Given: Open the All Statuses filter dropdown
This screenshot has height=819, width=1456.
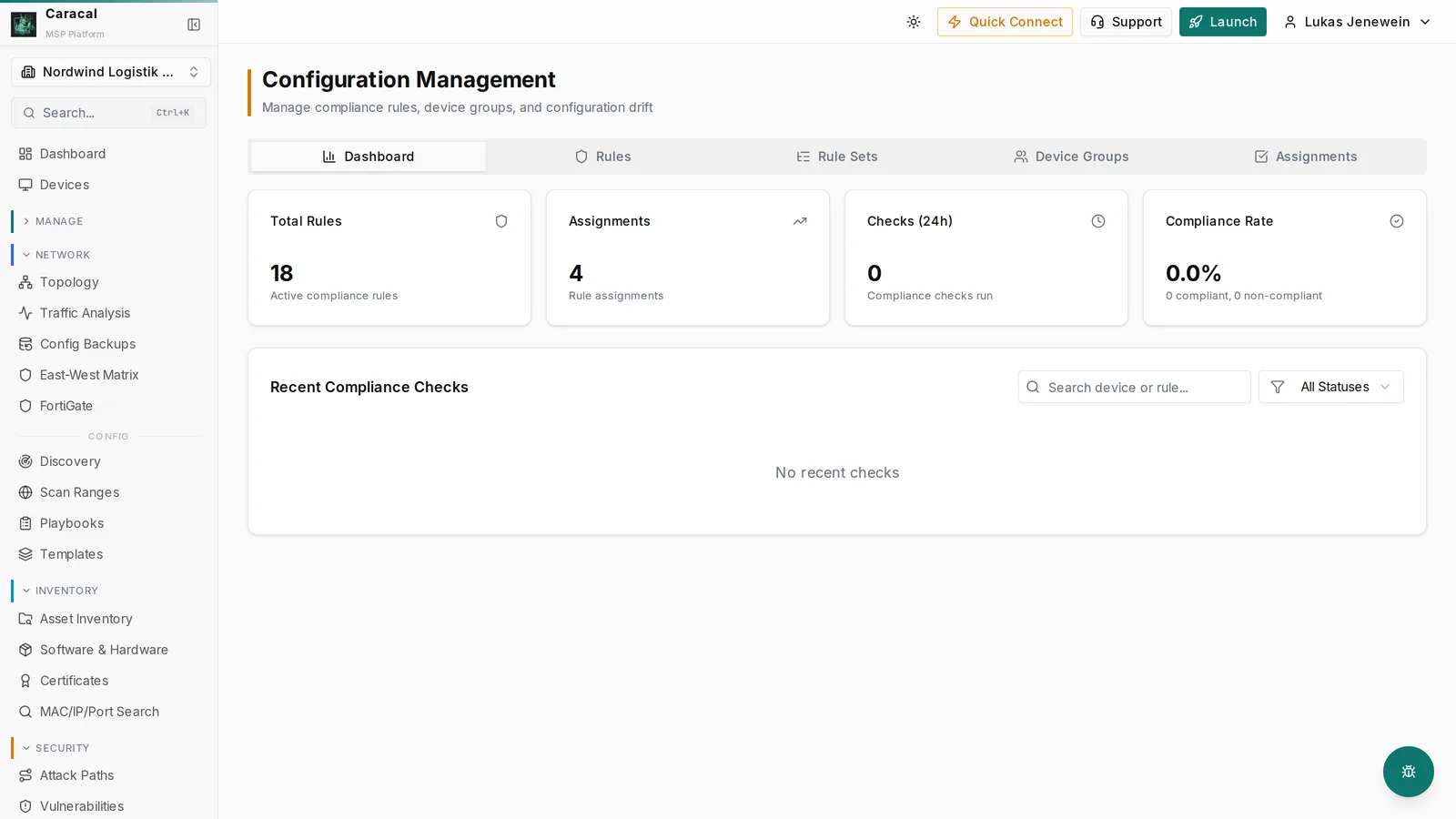Looking at the screenshot, I should (1331, 387).
